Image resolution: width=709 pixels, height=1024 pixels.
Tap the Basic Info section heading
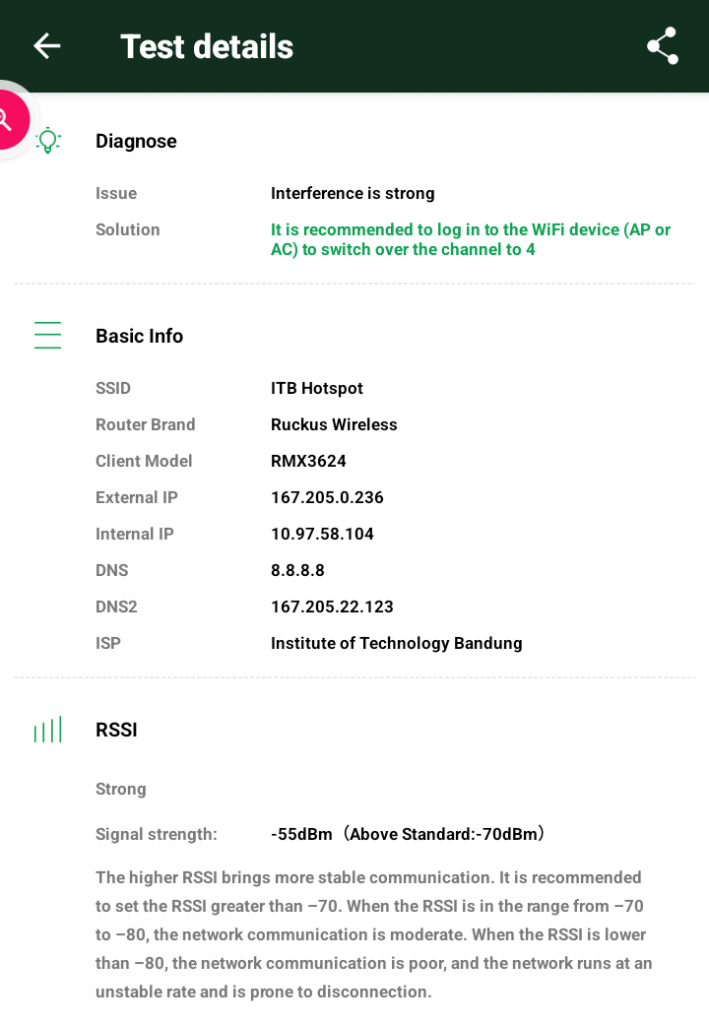139,336
